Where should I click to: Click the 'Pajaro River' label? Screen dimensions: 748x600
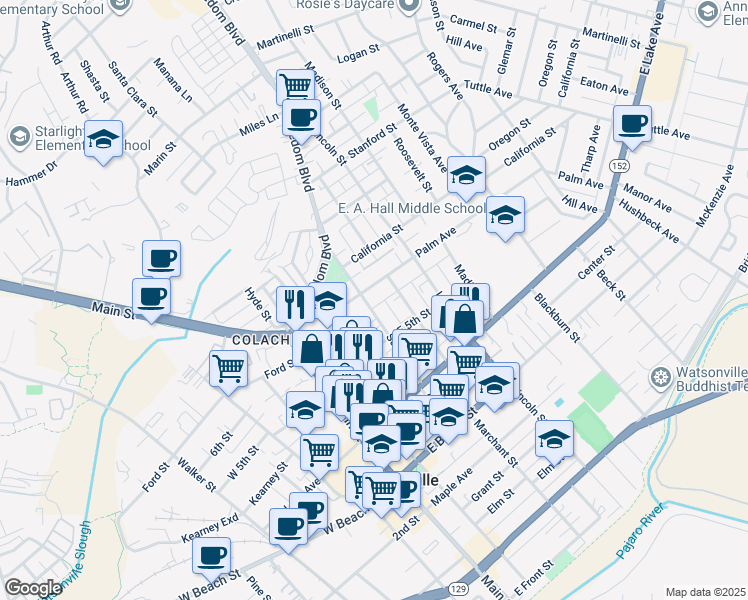pyautogui.click(x=640, y=530)
